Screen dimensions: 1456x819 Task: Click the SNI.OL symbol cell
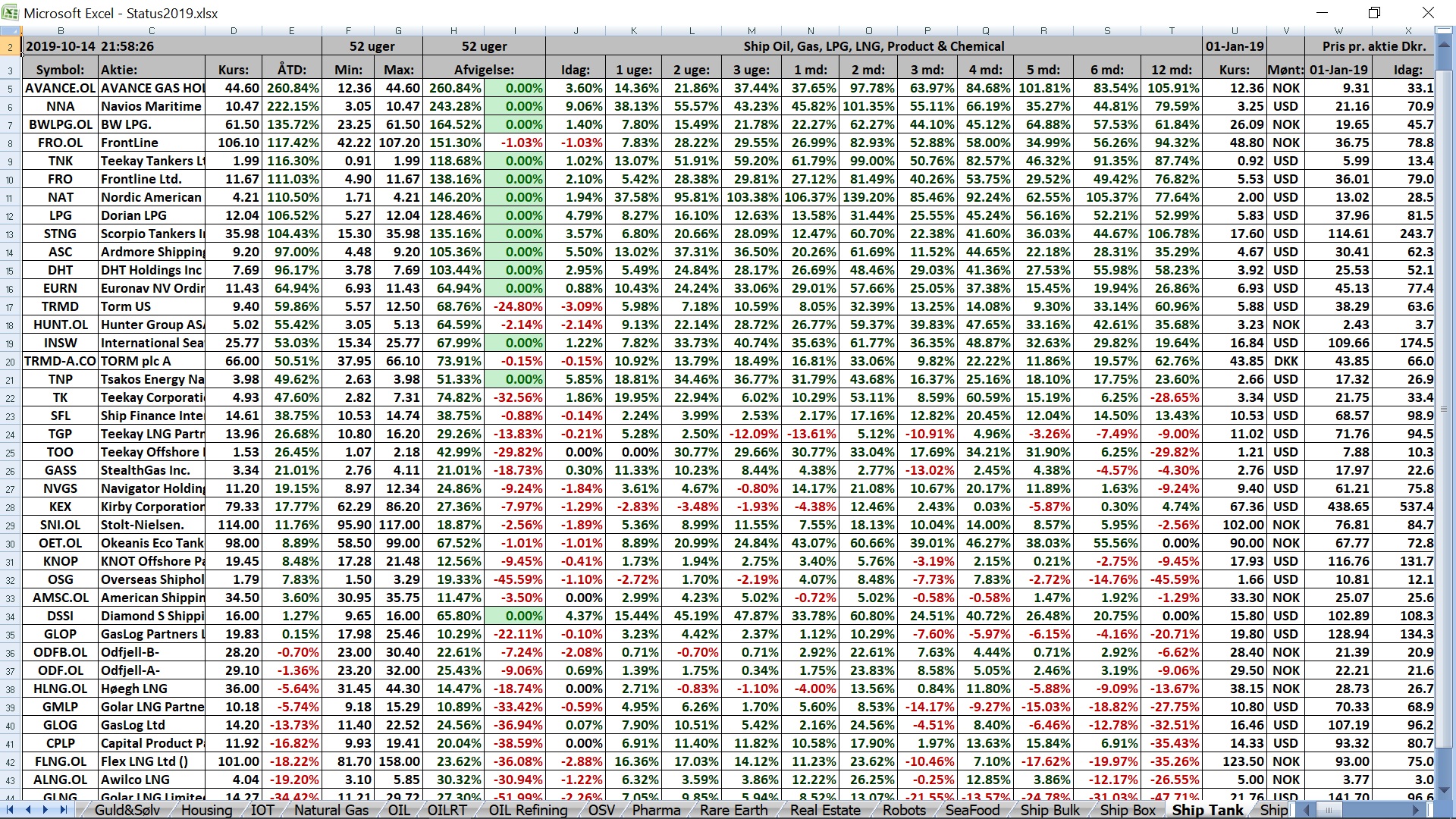tap(61, 525)
